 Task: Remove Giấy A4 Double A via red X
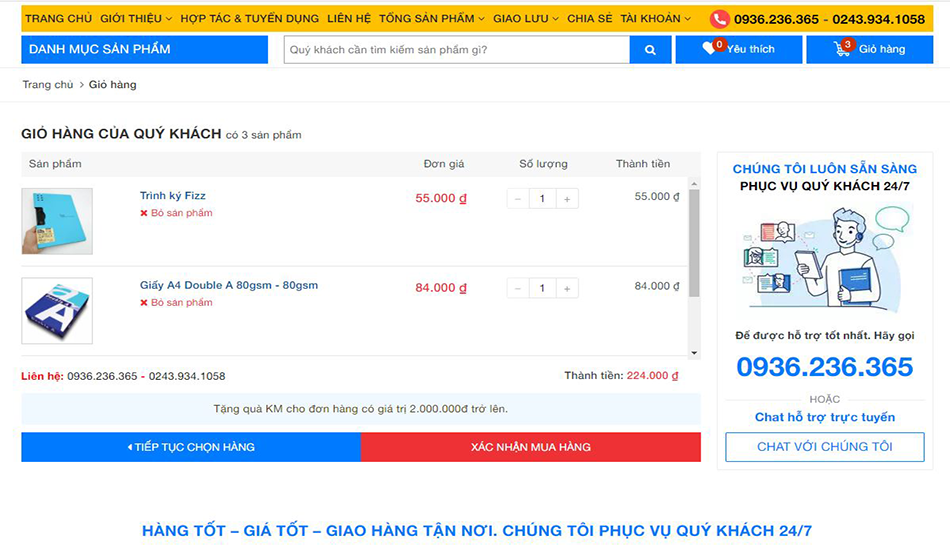point(144,303)
